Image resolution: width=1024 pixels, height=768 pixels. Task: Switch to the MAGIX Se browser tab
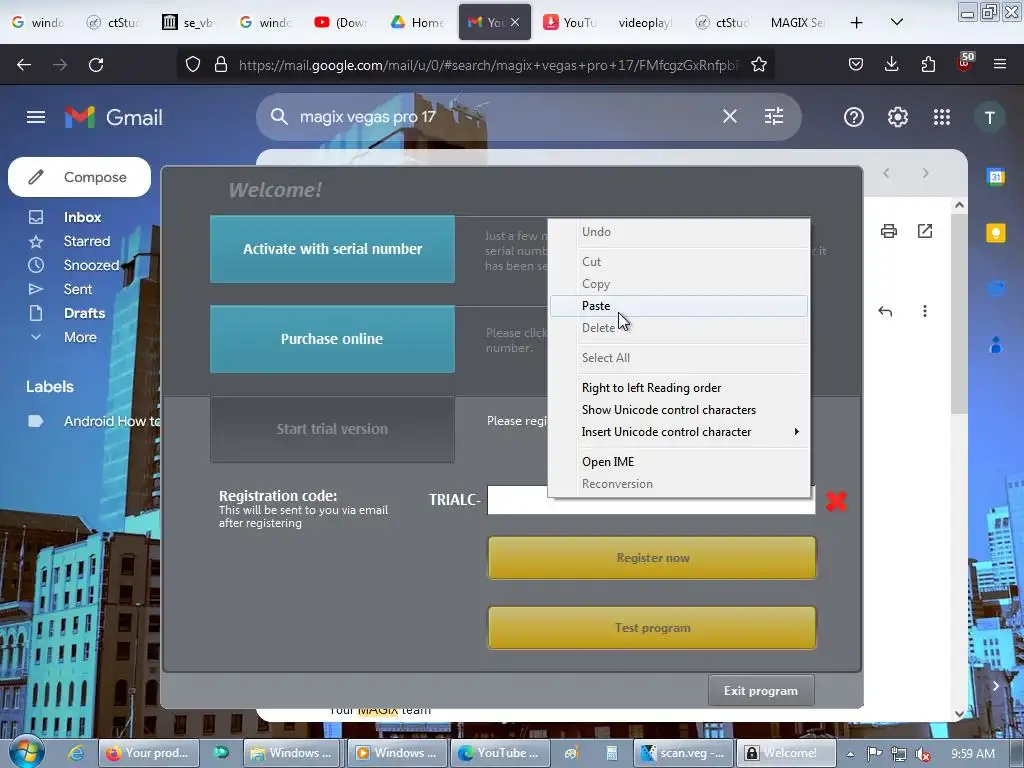tap(797, 22)
